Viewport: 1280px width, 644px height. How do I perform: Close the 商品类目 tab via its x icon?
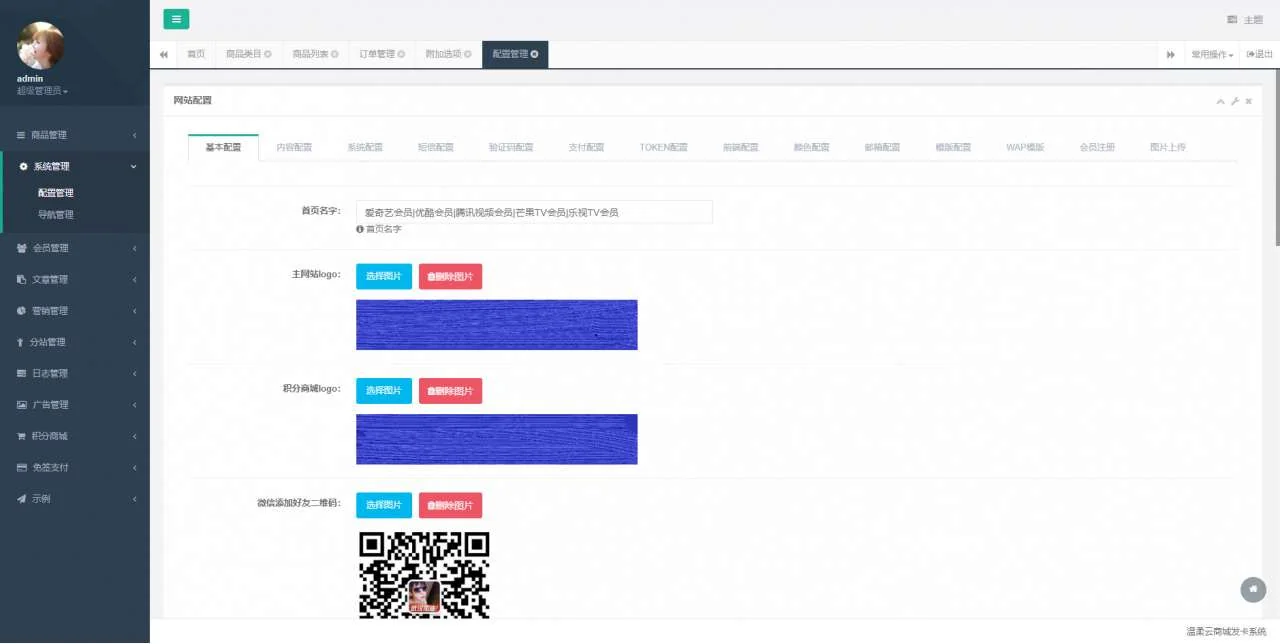pyautogui.click(x=268, y=54)
